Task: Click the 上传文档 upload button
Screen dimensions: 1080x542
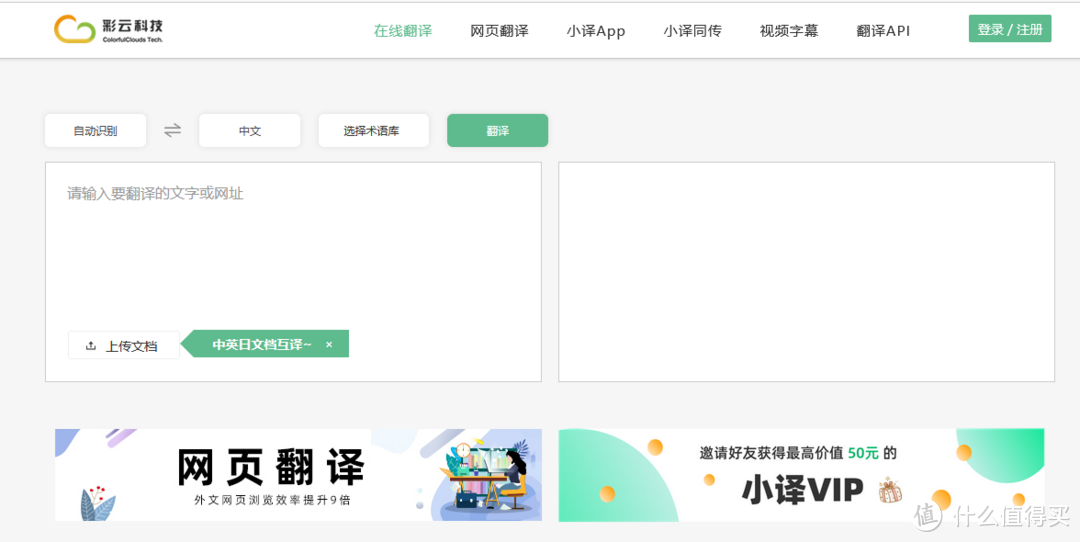Action: pos(123,345)
